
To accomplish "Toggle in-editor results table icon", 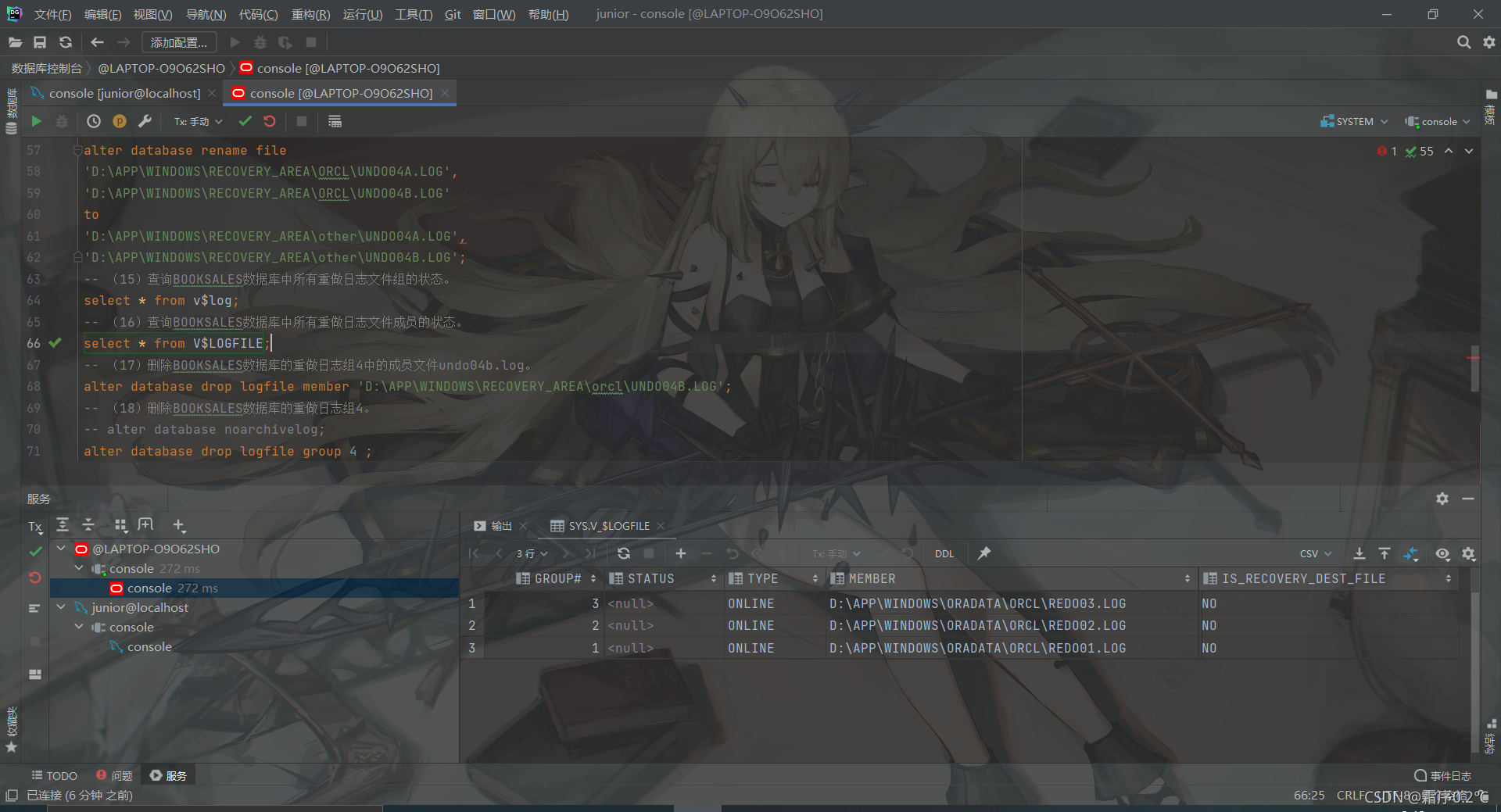I will [335, 121].
